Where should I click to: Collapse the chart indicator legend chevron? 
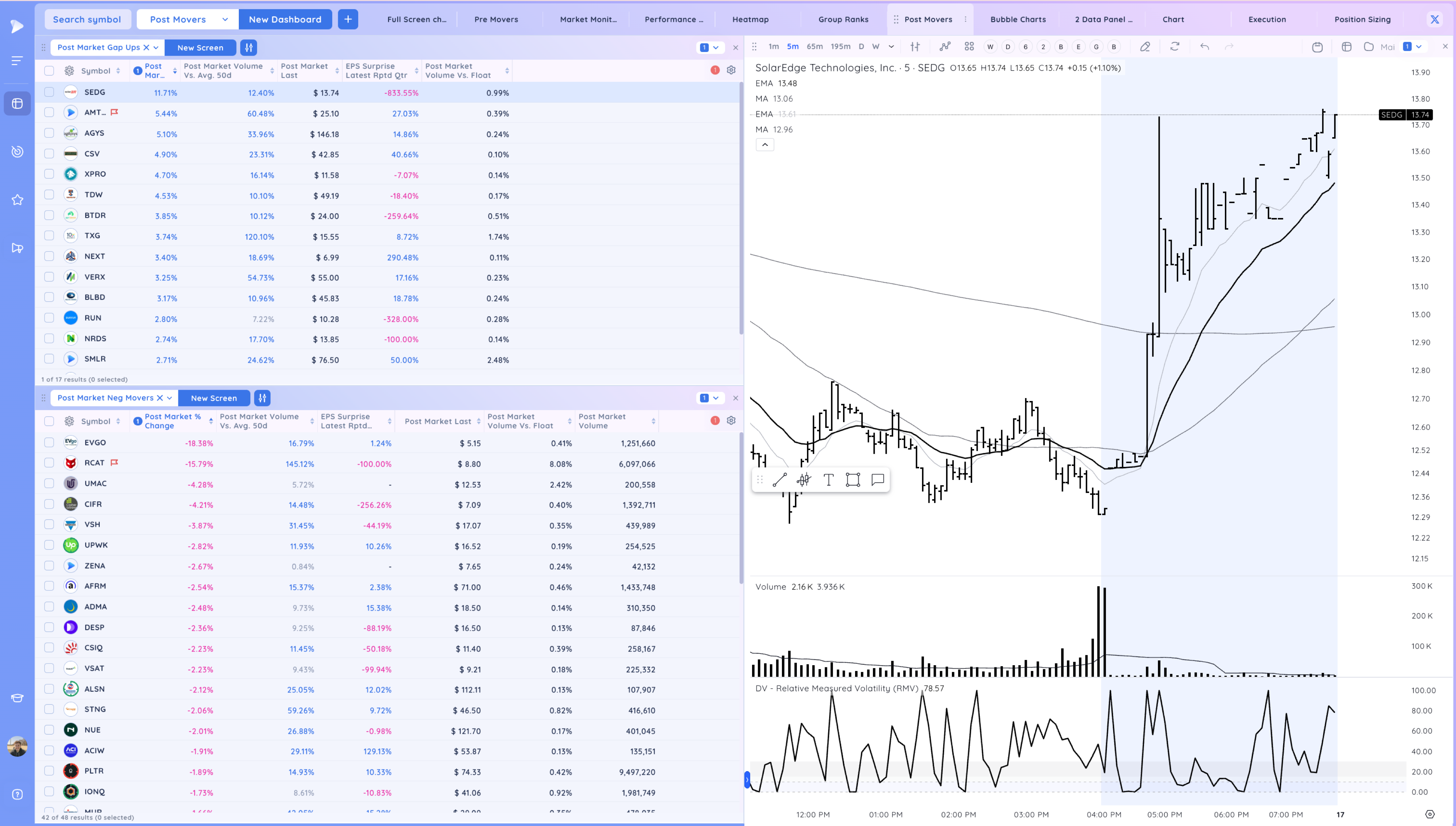point(765,145)
